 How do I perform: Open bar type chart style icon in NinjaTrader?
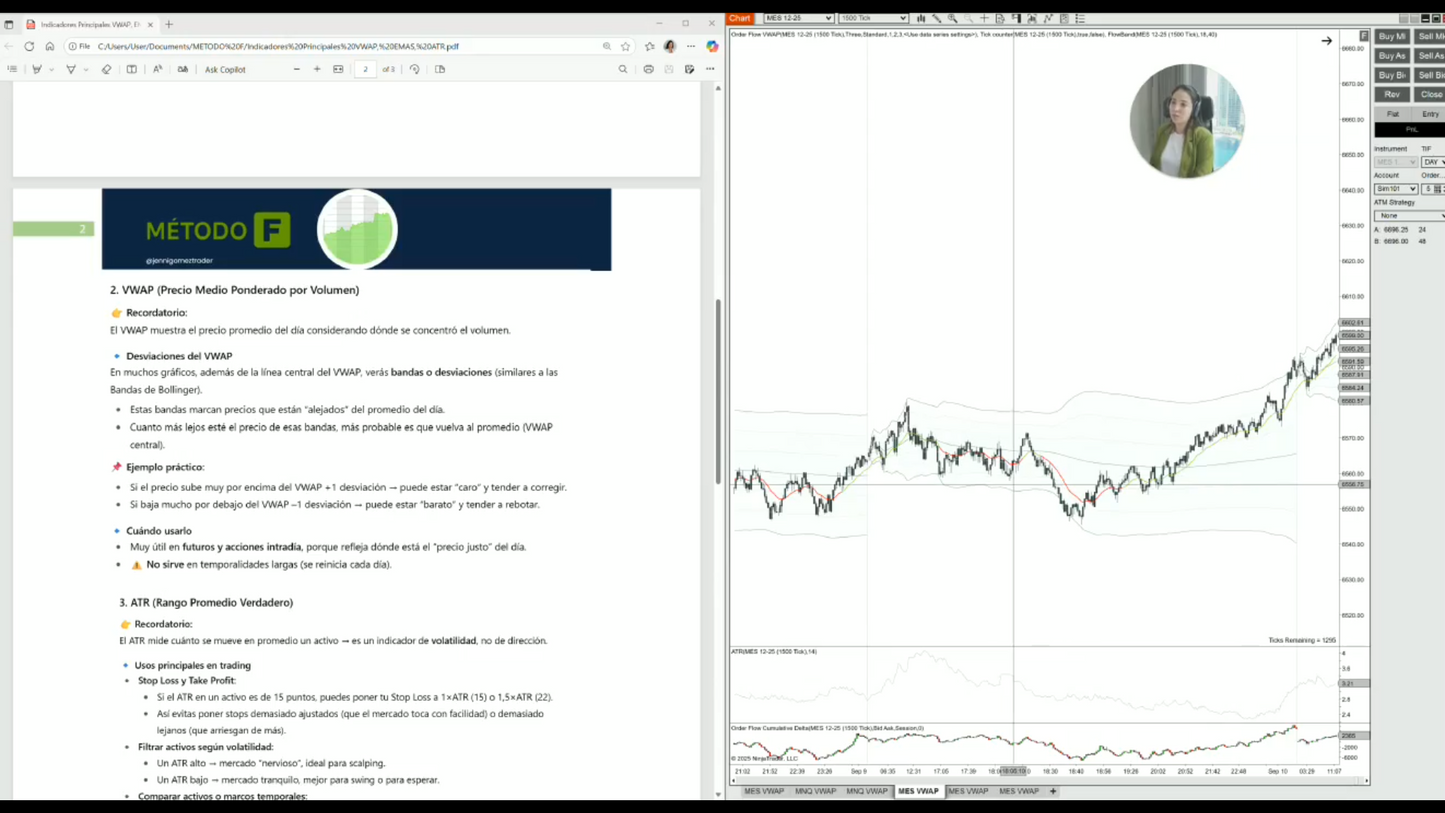[x=921, y=18]
